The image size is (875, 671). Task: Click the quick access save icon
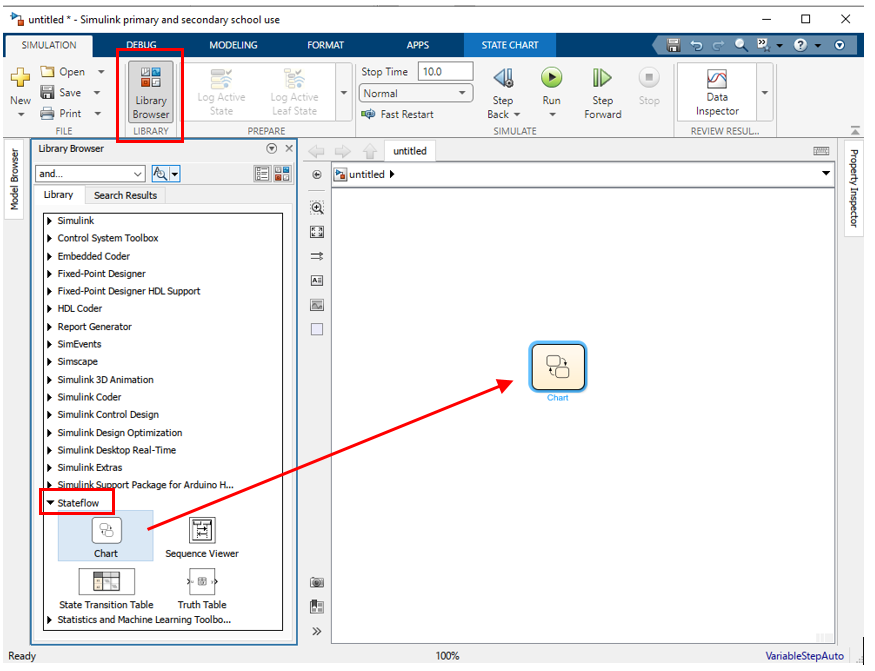coord(674,45)
